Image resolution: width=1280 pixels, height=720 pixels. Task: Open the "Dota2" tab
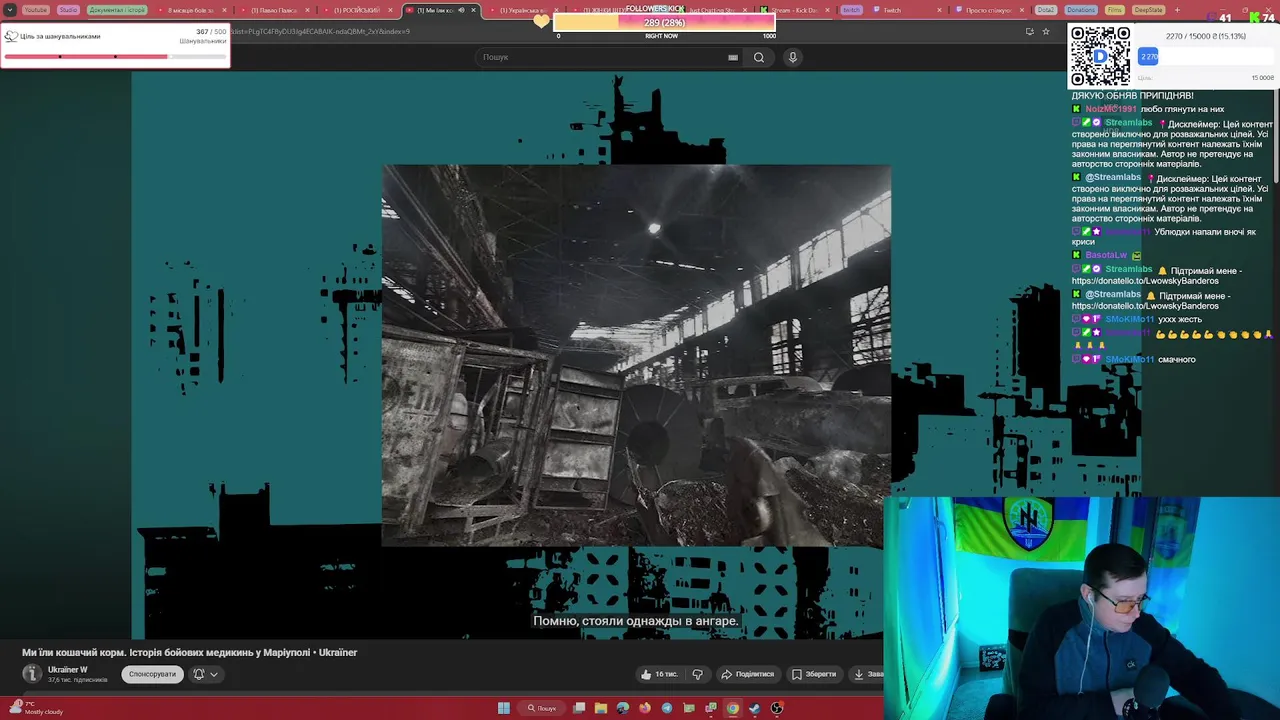pos(1046,10)
